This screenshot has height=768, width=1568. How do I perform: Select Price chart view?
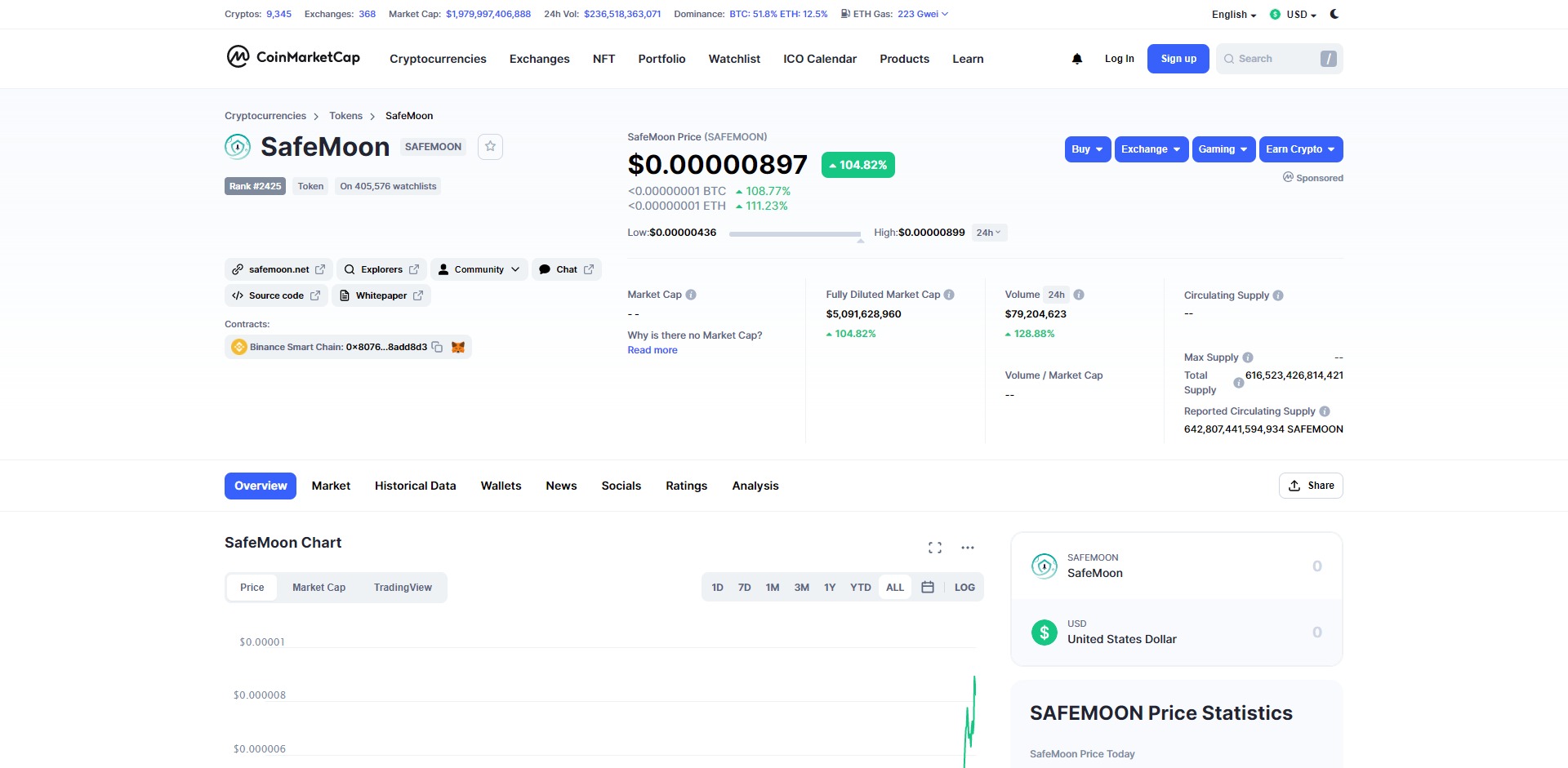(x=252, y=588)
